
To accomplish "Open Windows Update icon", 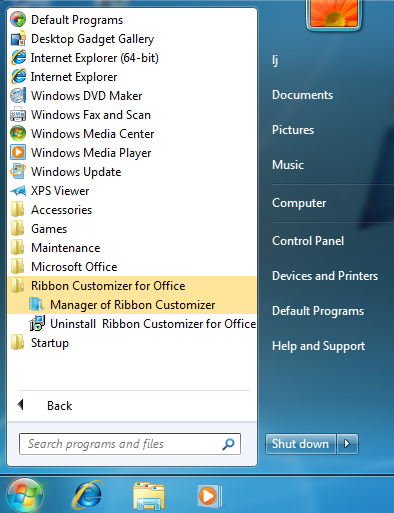I will tap(18, 172).
